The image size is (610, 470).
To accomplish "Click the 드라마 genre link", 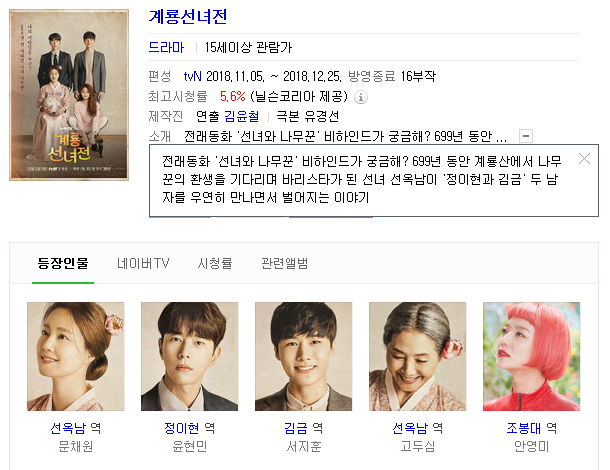I will pos(166,47).
